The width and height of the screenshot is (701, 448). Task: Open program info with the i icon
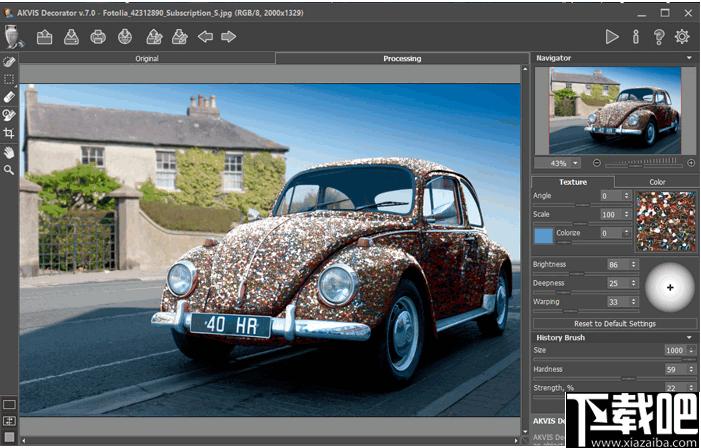[636, 37]
